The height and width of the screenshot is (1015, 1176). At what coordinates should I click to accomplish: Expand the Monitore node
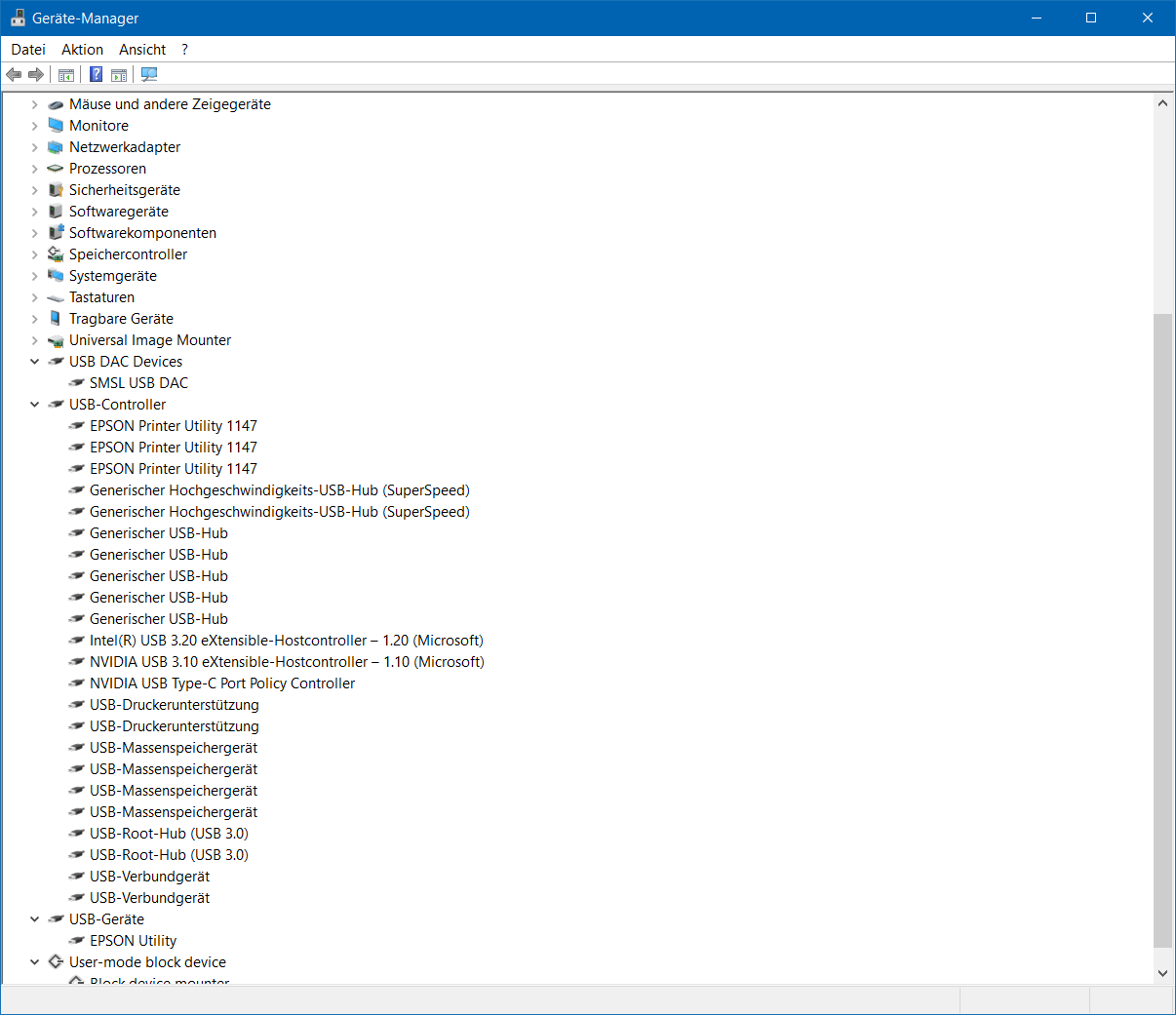tap(34, 126)
